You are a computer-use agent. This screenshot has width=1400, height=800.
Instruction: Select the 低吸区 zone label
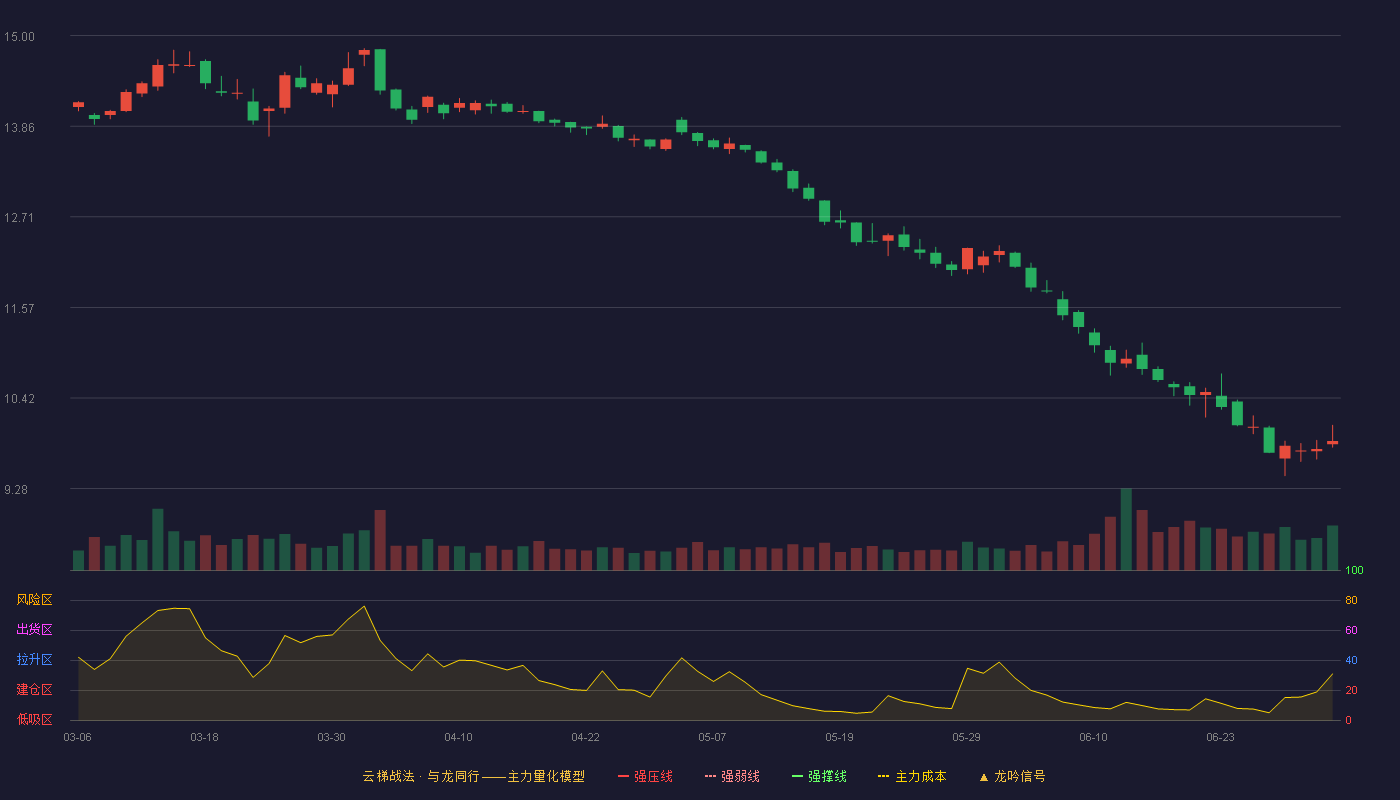34,719
